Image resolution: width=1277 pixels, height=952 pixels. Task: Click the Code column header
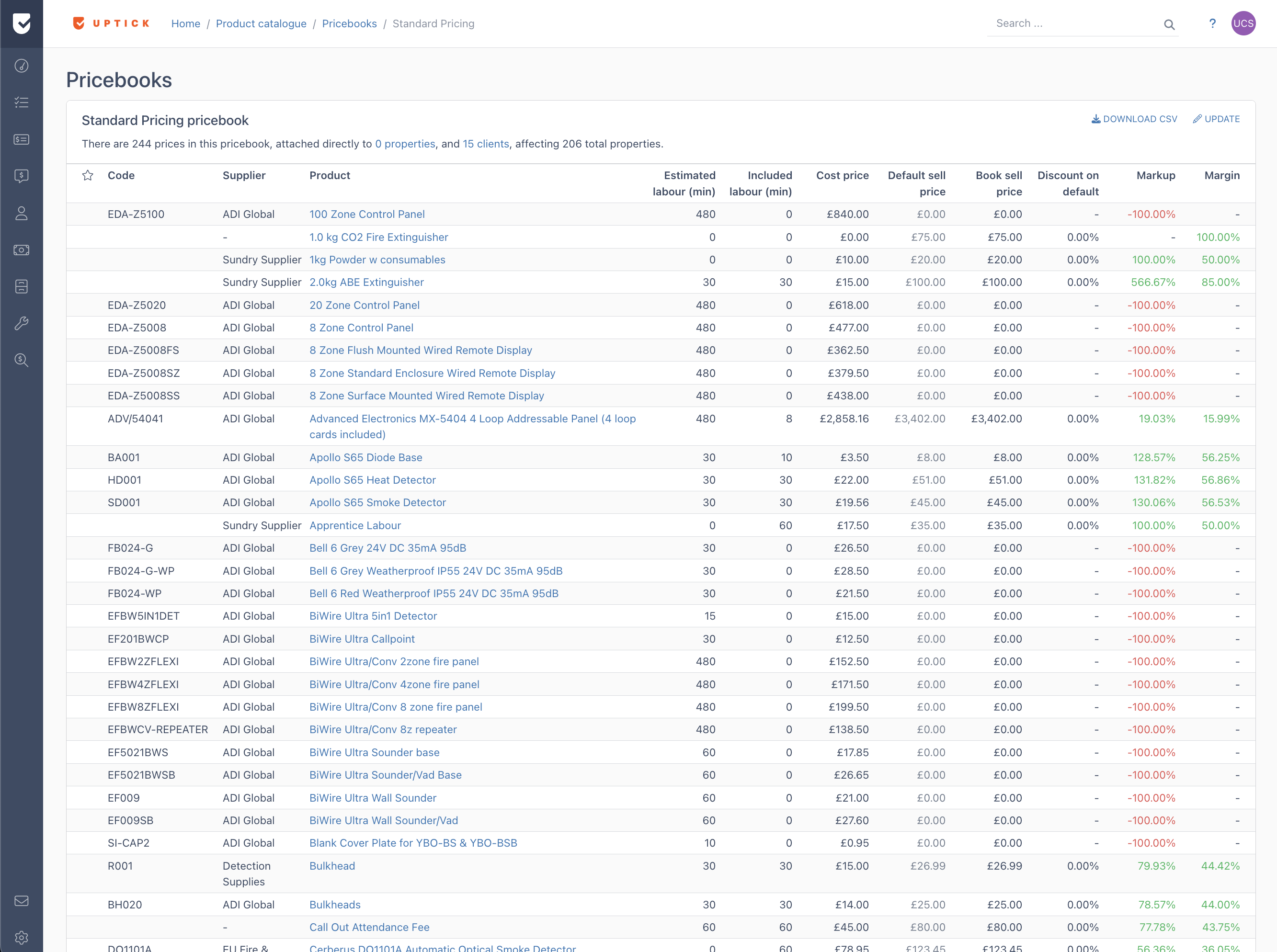click(x=121, y=175)
